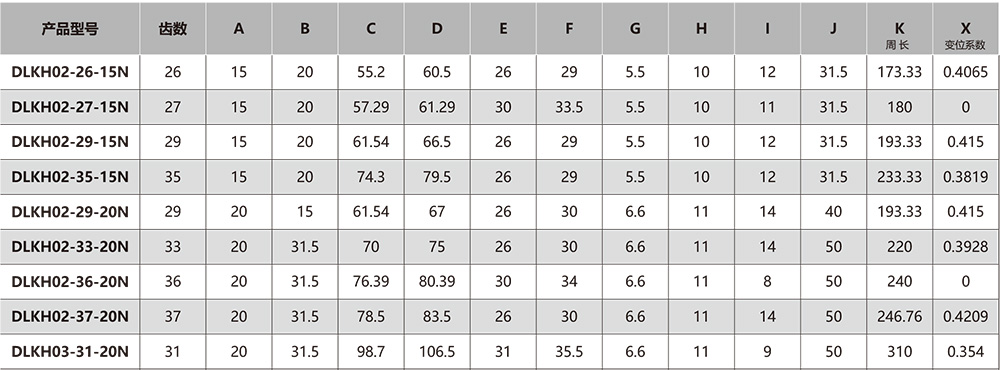This screenshot has width=1000, height=370.
Task: Select product model DLKH02-27-15N
Action: pyautogui.click(x=70, y=107)
